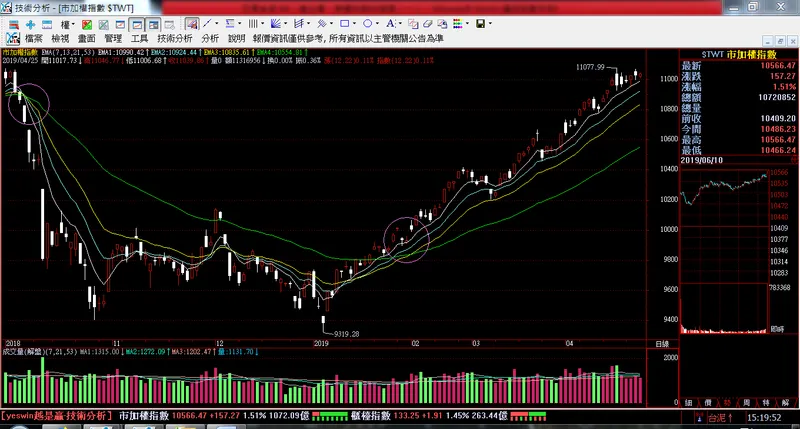Restore the inner chart window
800x429 pixels.
pyautogui.click(x=780, y=40)
